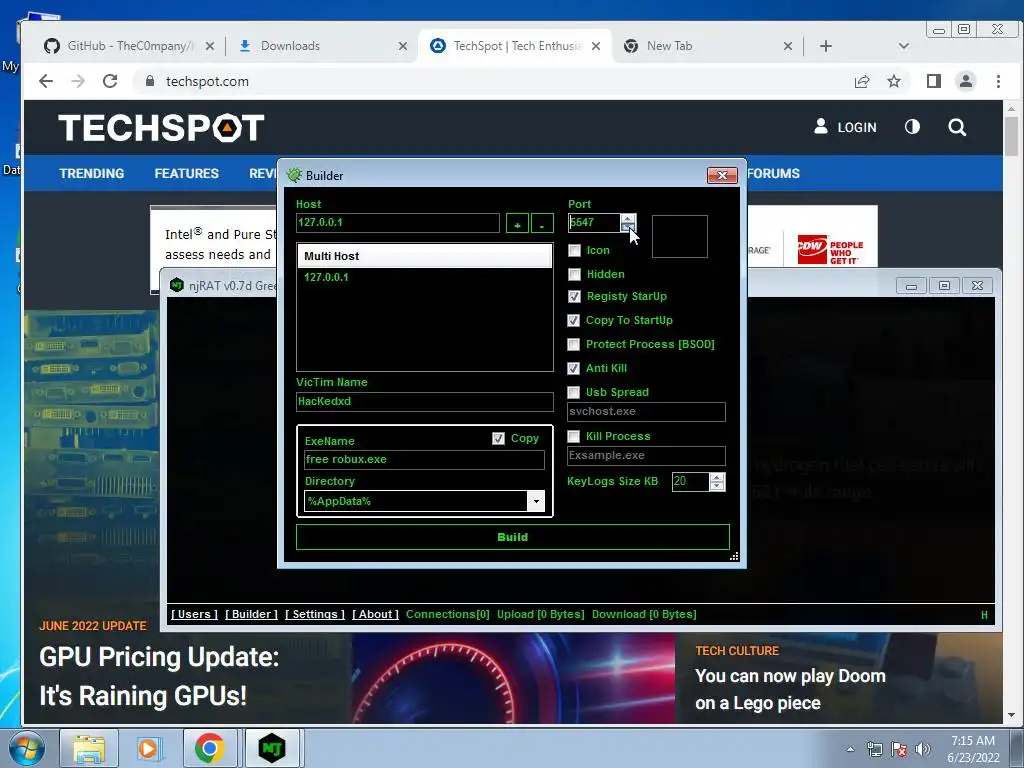Image resolution: width=1024 pixels, height=768 pixels.
Task: Open the Chrome side panel icon
Action: (934, 81)
